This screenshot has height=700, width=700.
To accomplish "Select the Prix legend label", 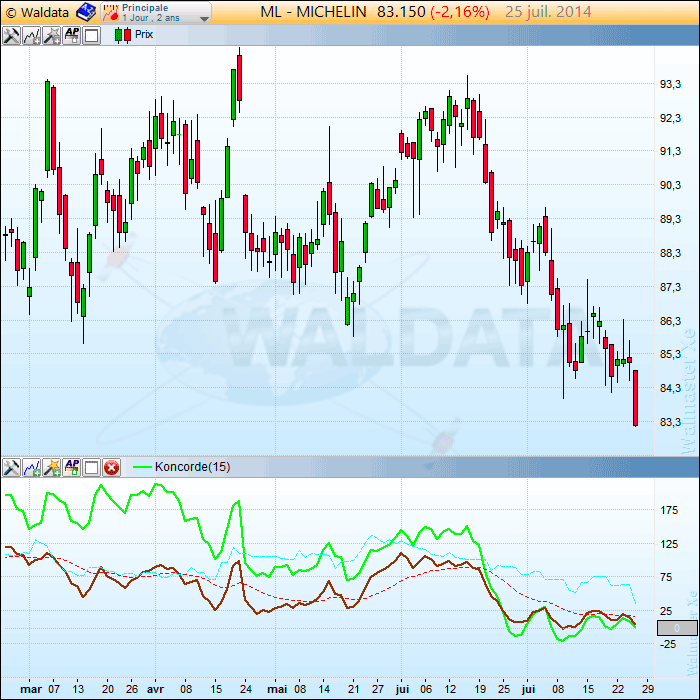I will tap(144, 34).
